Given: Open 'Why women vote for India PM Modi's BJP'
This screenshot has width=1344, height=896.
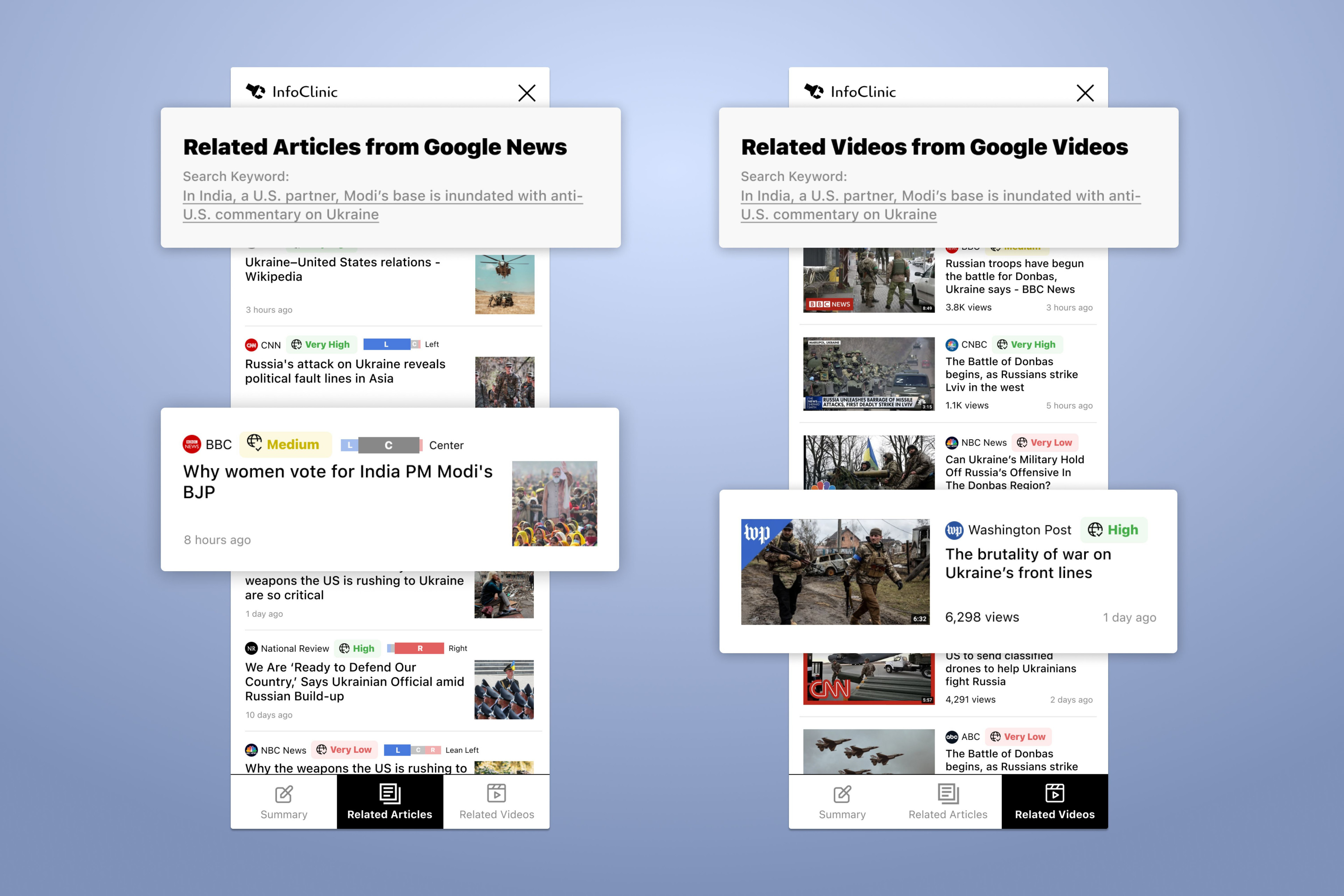Looking at the screenshot, I should click(337, 481).
